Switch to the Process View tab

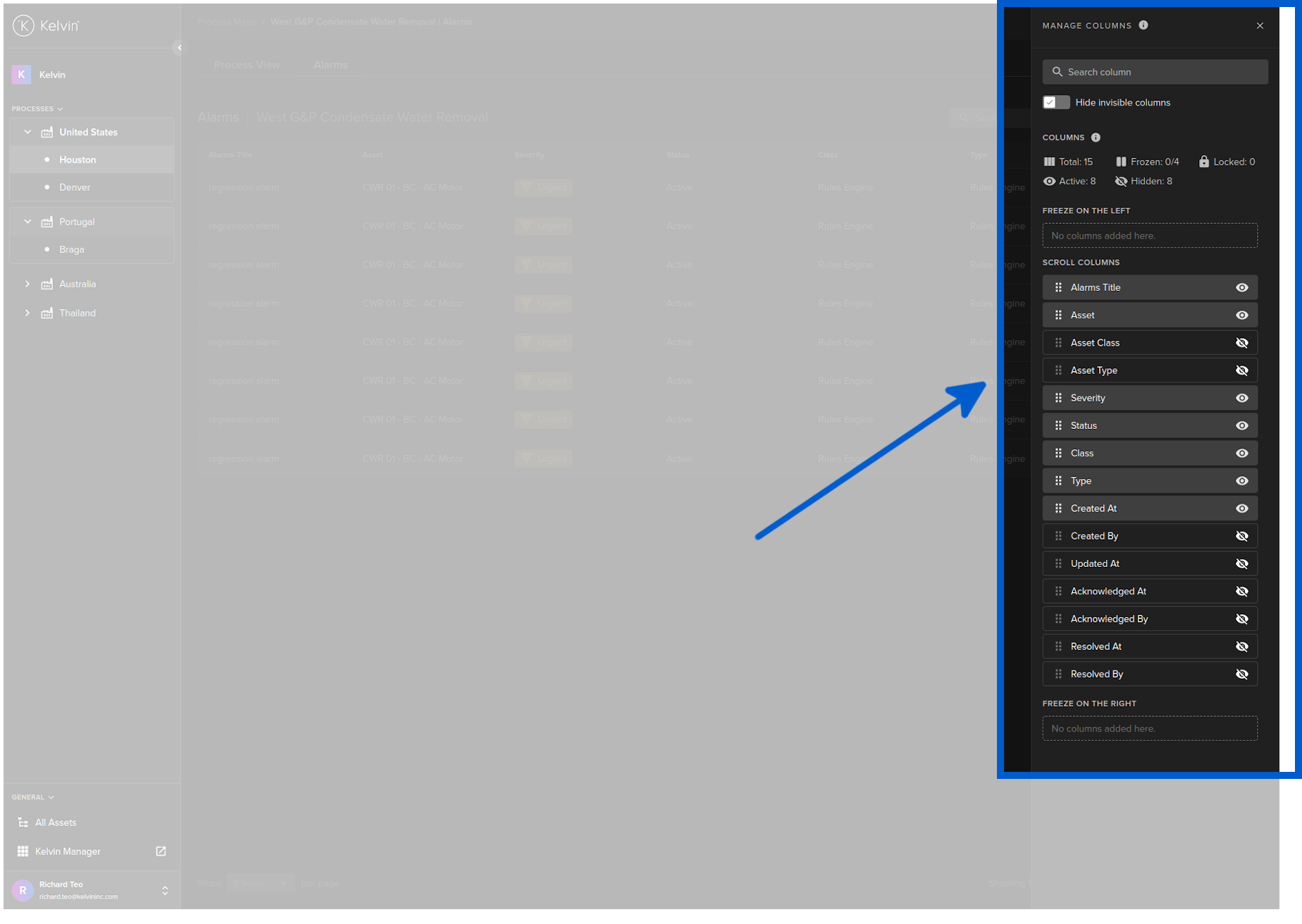point(247,64)
